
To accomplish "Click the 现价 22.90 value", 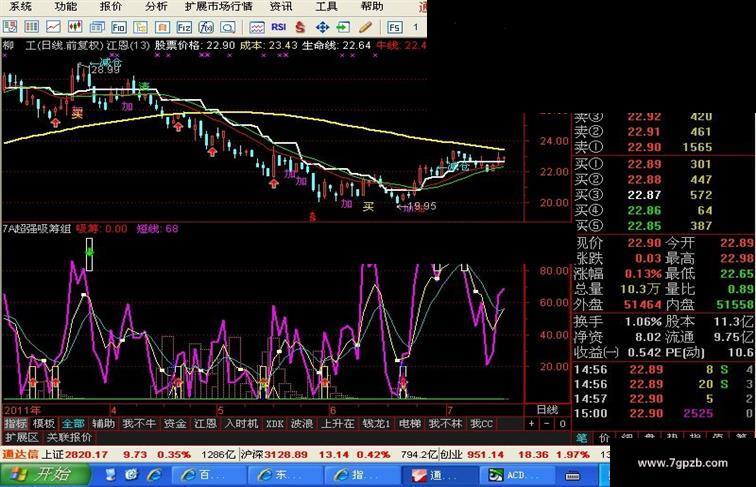I will pyautogui.click(x=644, y=243).
